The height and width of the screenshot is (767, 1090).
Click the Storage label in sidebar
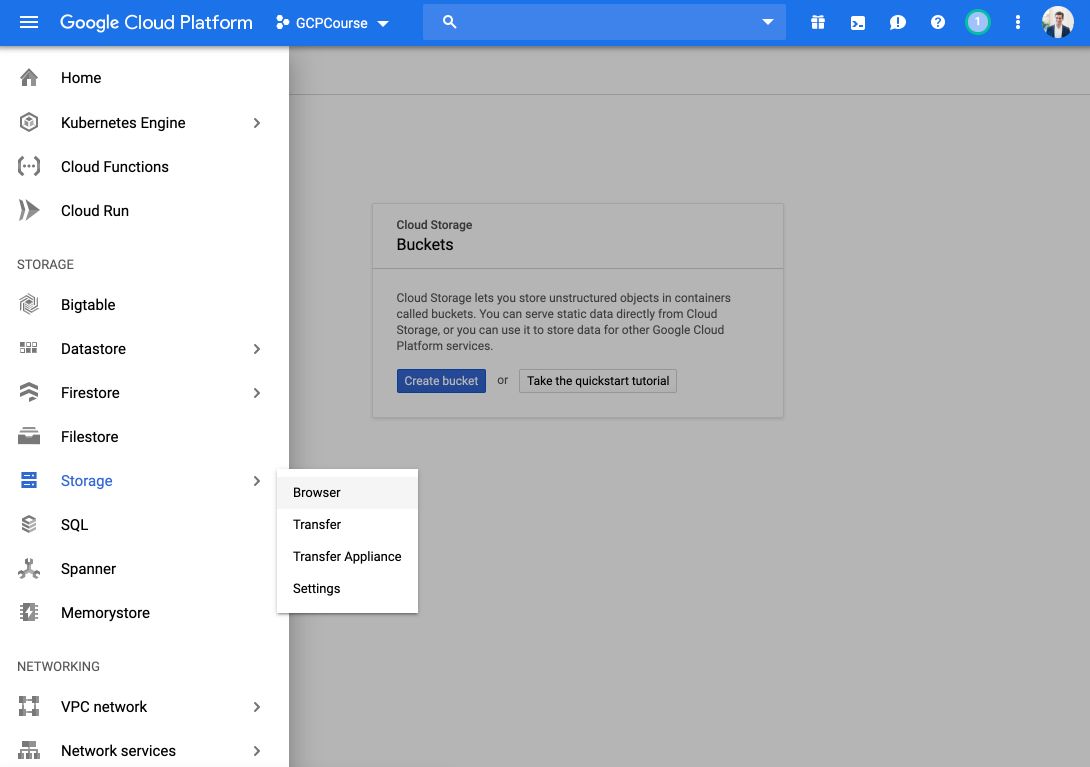pos(86,481)
